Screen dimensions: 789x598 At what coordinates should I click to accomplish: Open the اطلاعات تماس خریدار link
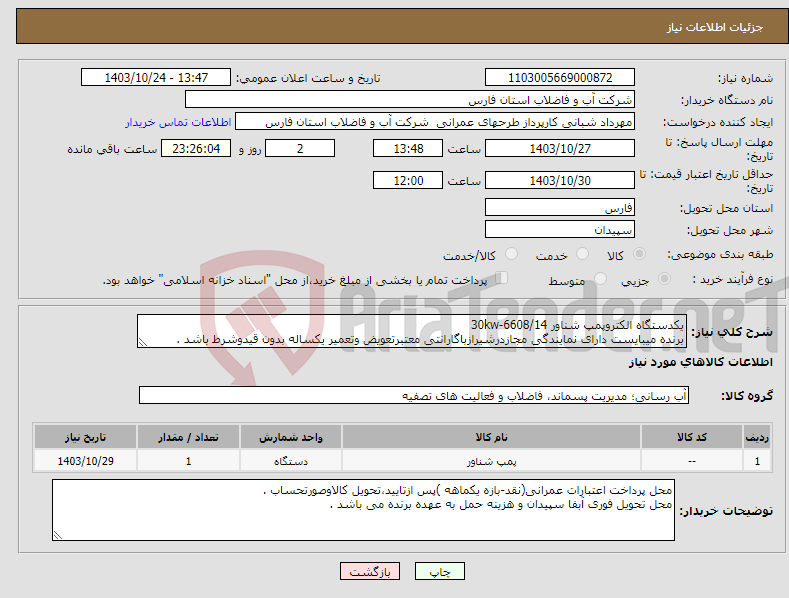178,122
